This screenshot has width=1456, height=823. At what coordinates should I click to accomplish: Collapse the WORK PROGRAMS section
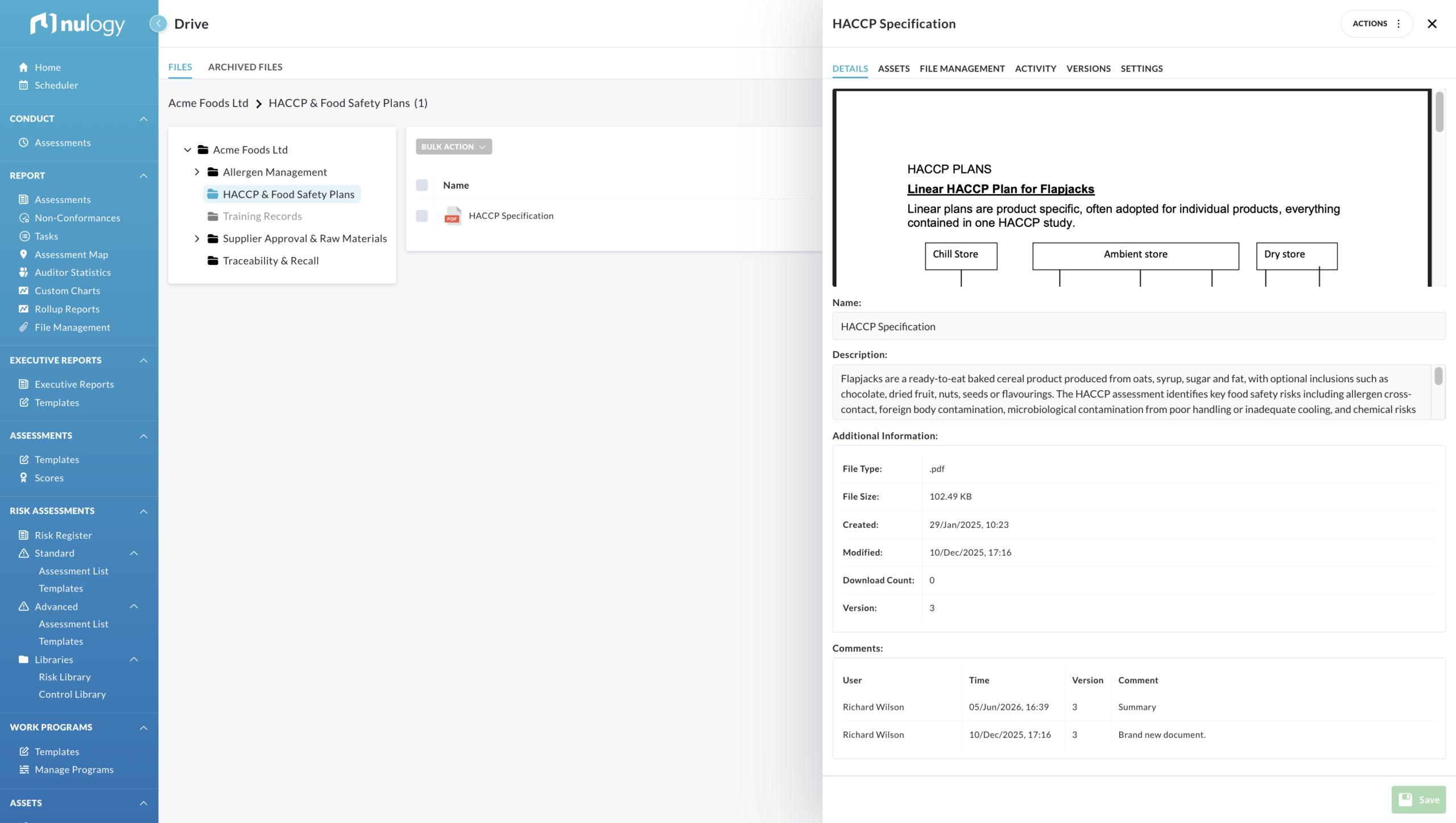pyautogui.click(x=143, y=727)
